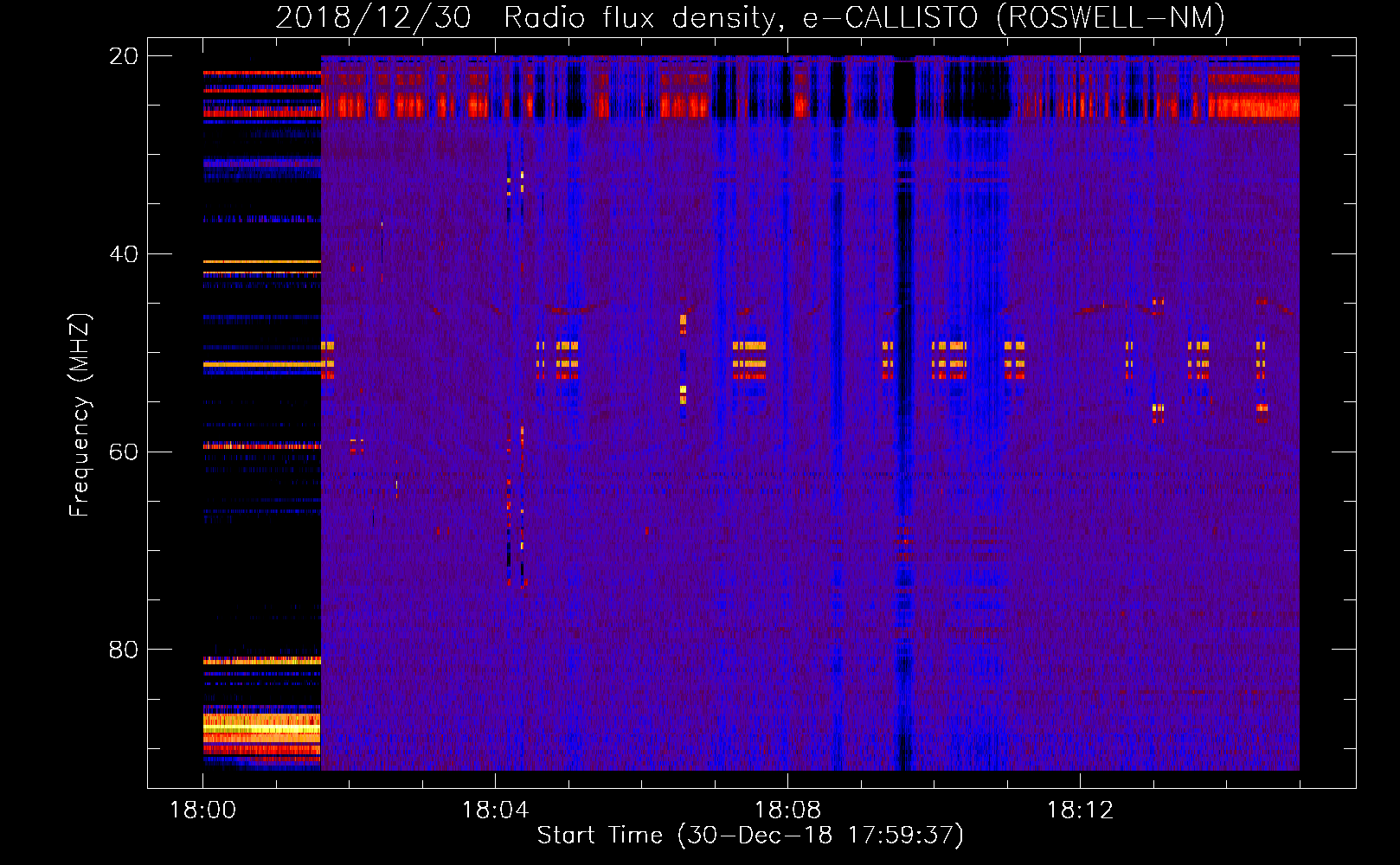
Task: Click the "Frequency (MHZ)" y-axis label
Action: coord(80,415)
